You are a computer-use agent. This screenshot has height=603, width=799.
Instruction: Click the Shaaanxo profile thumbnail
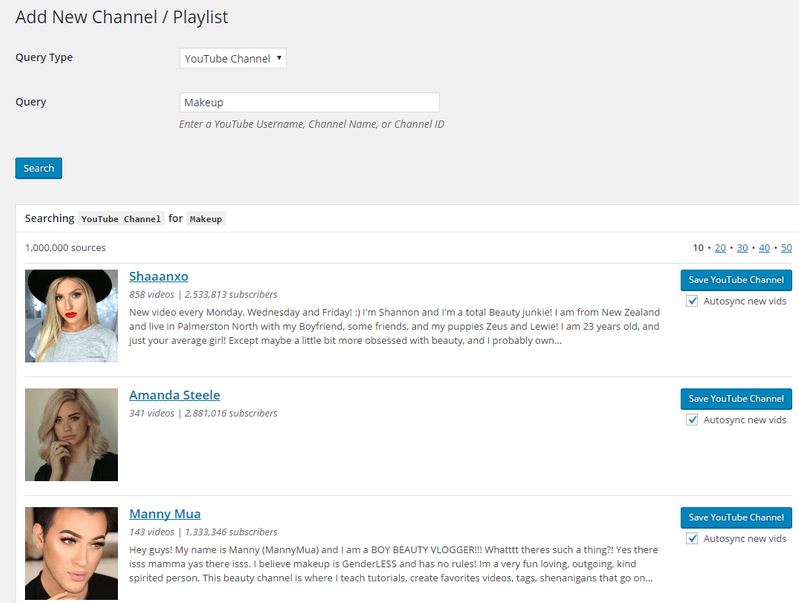pyautogui.click(x=71, y=316)
